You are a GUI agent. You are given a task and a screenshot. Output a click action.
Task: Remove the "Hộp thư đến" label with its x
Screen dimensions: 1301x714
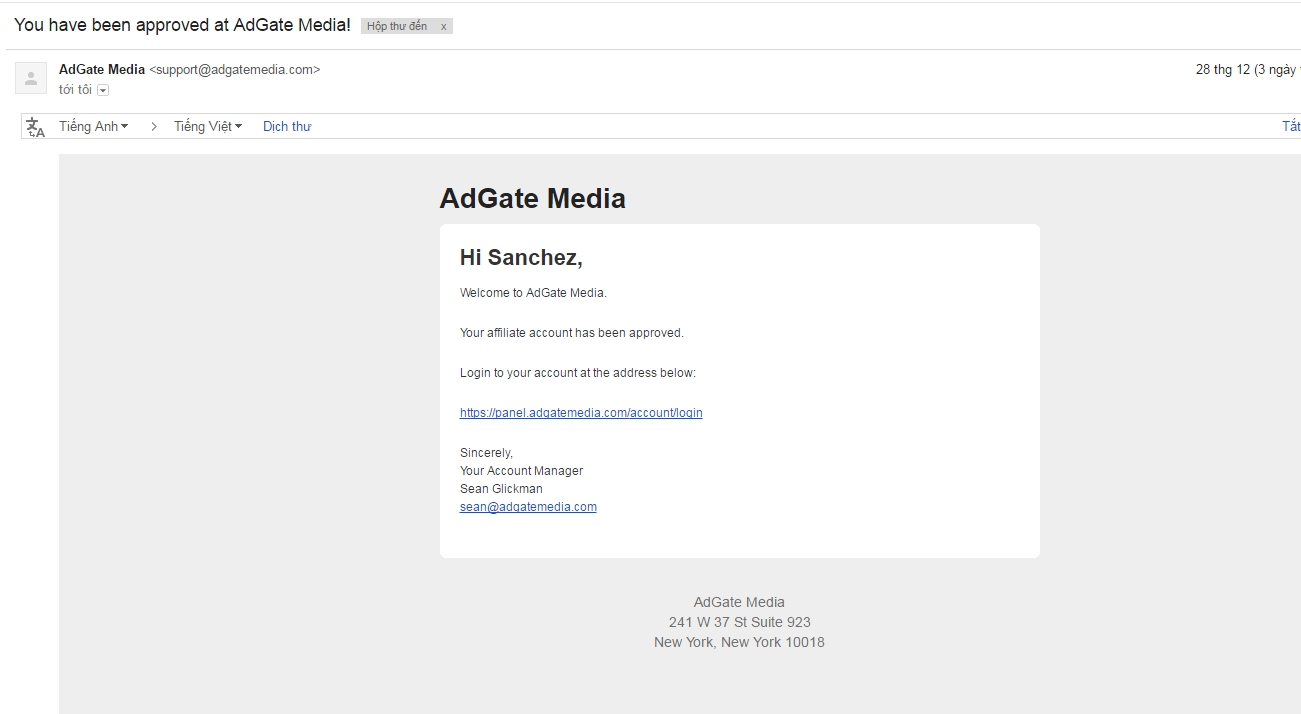coord(443,26)
